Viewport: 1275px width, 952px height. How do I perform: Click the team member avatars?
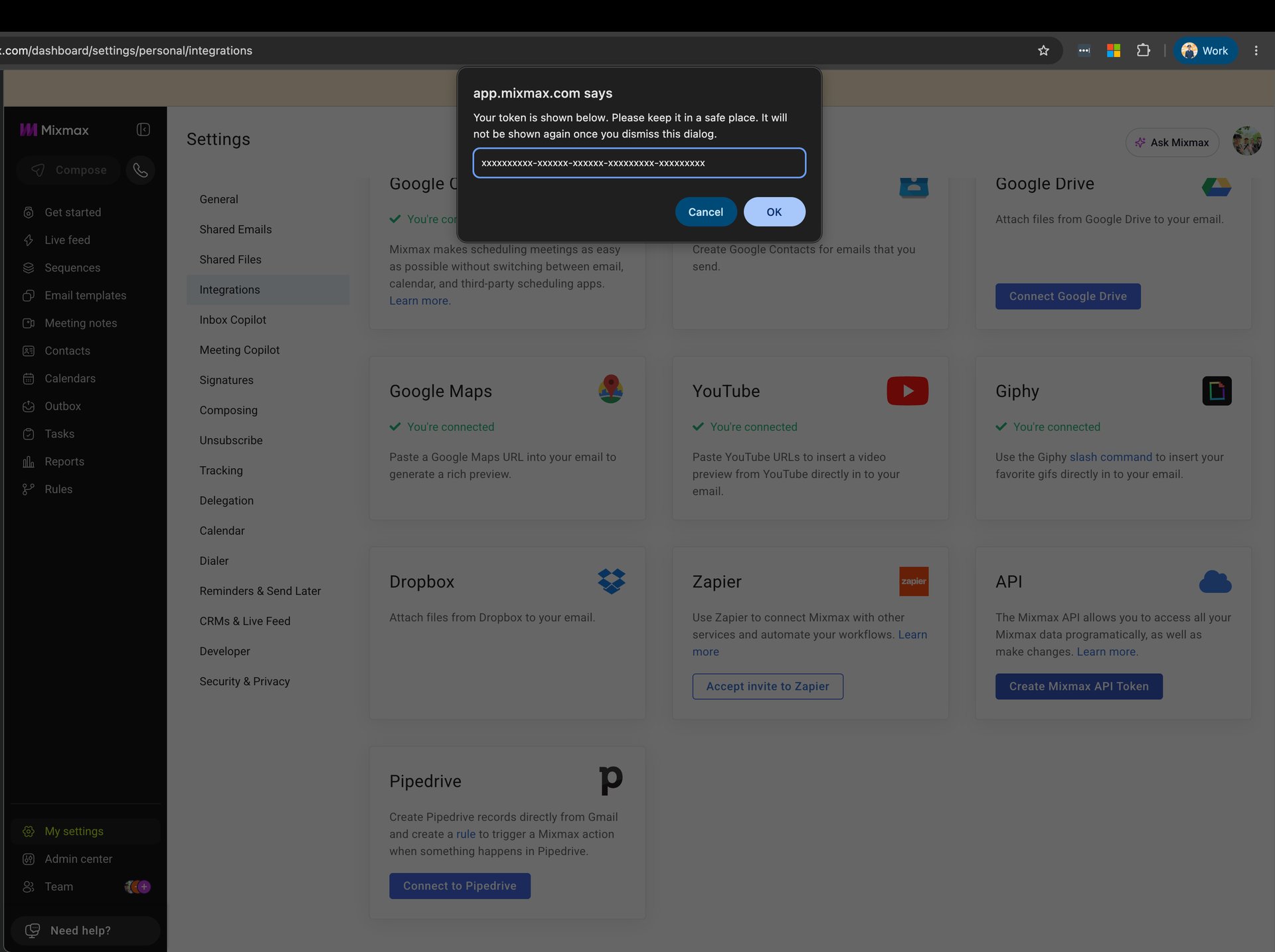pyautogui.click(x=137, y=887)
